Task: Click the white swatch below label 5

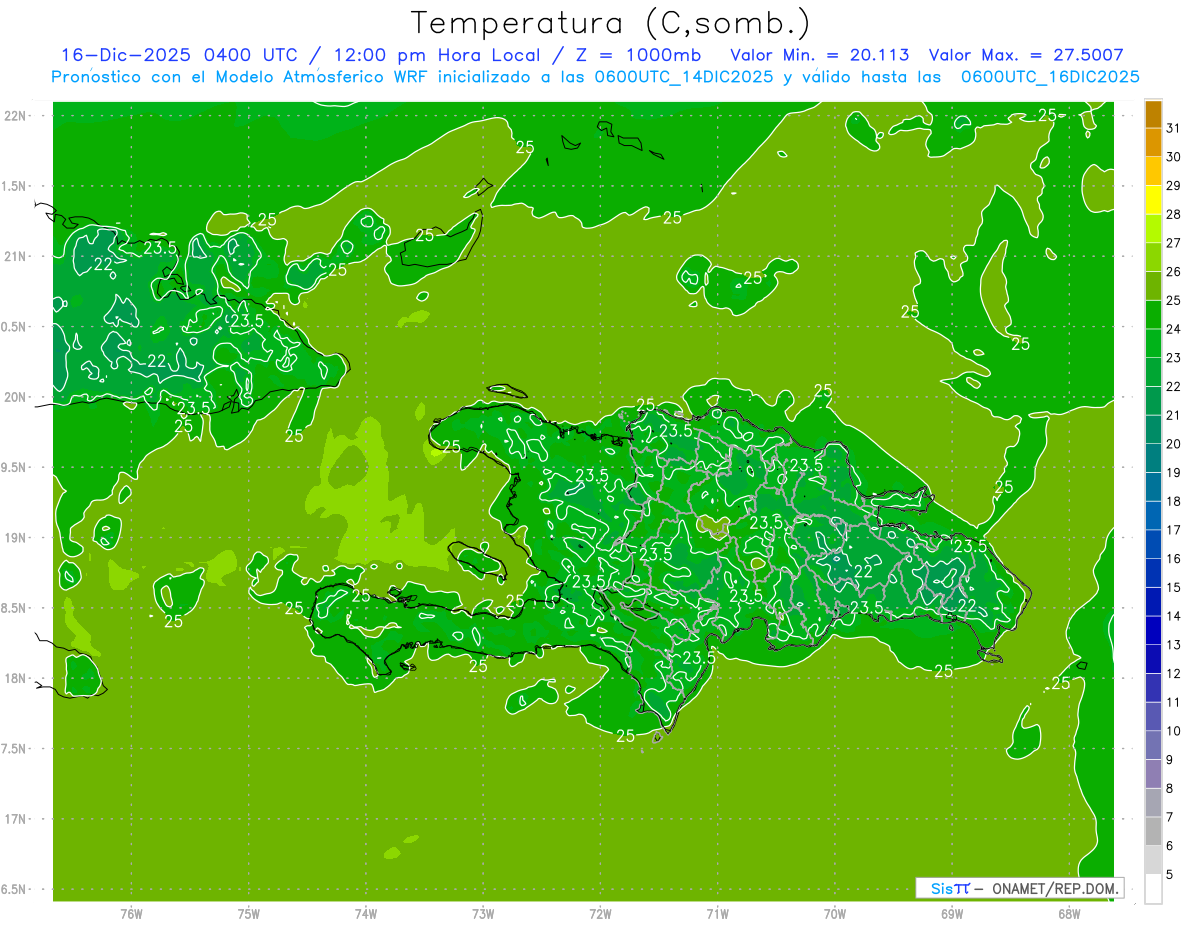Action: [1153, 888]
